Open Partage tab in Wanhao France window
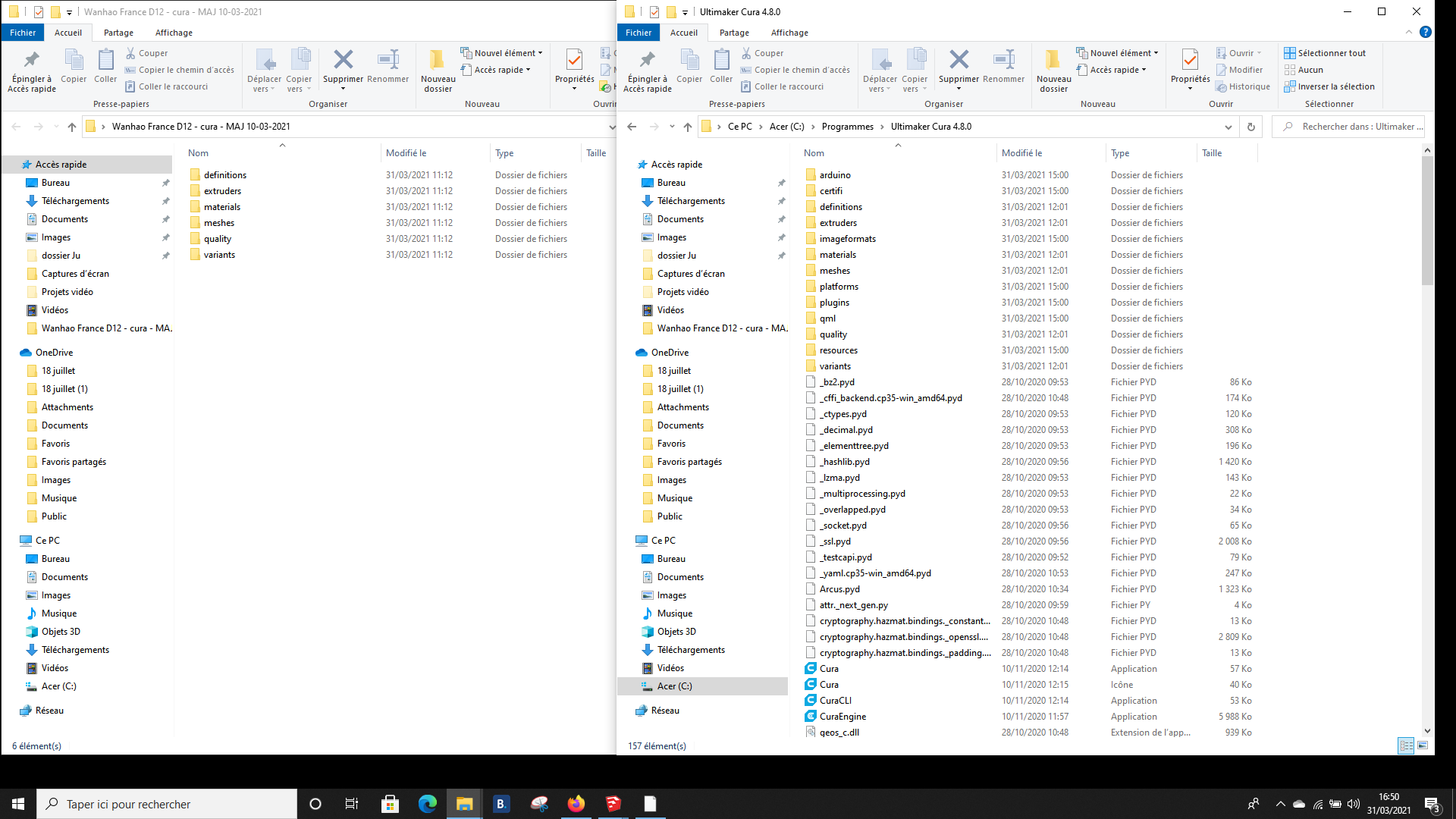The width and height of the screenshot is (1456, 819). coord(118,33)
